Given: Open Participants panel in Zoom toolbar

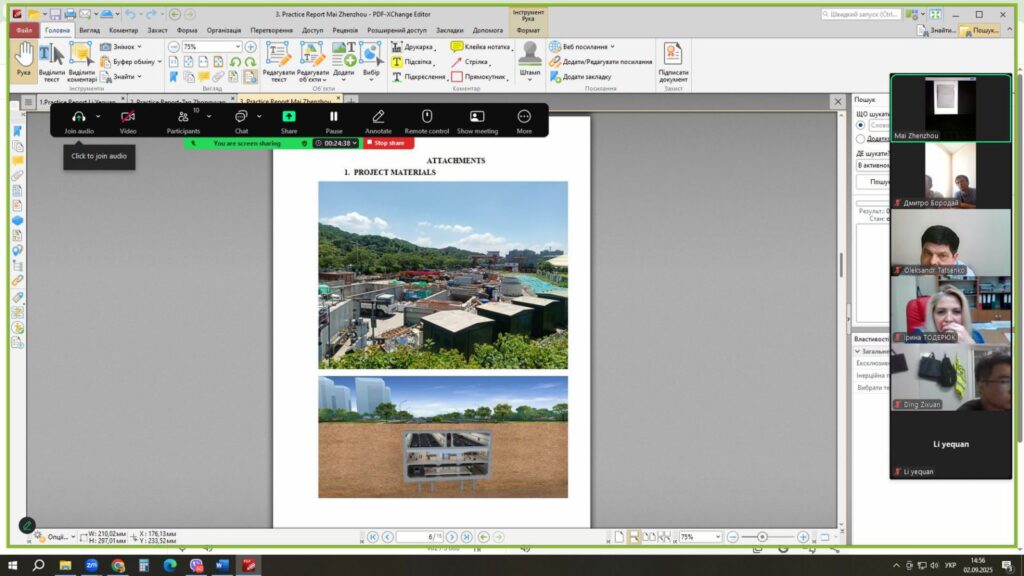Looking at the screenshot, I should (183, 121).
